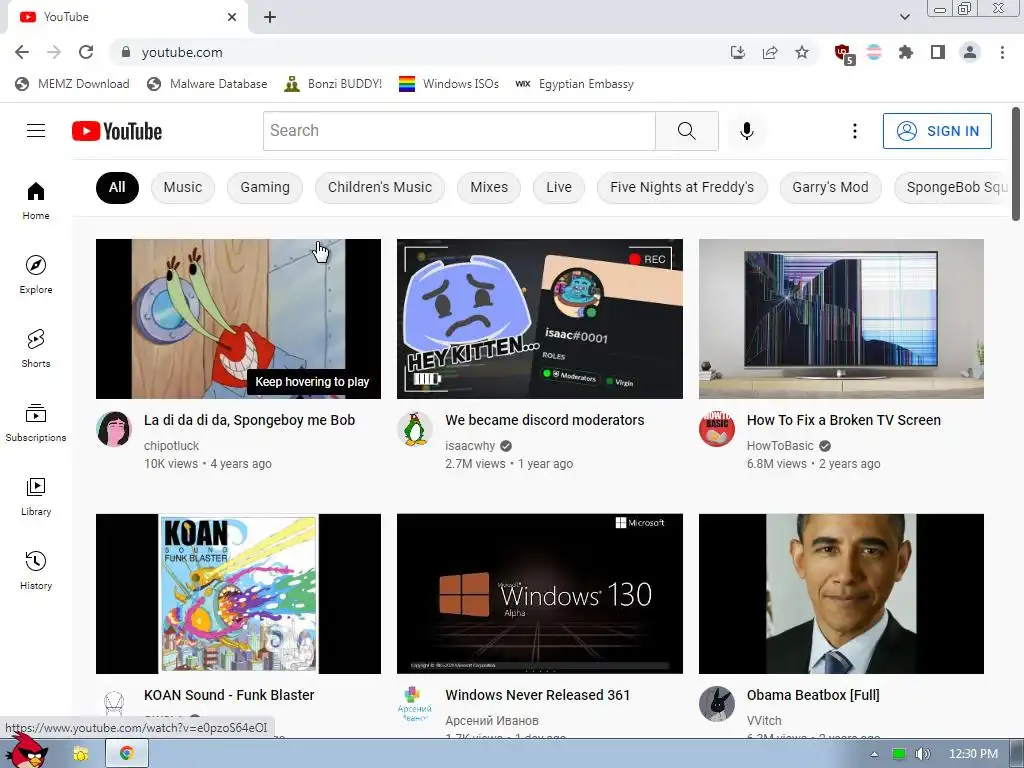The width and height of the screenshot is (1024, 768).
Task: Open Egyptian Embassy bookmark
Action: coord(574,84)
